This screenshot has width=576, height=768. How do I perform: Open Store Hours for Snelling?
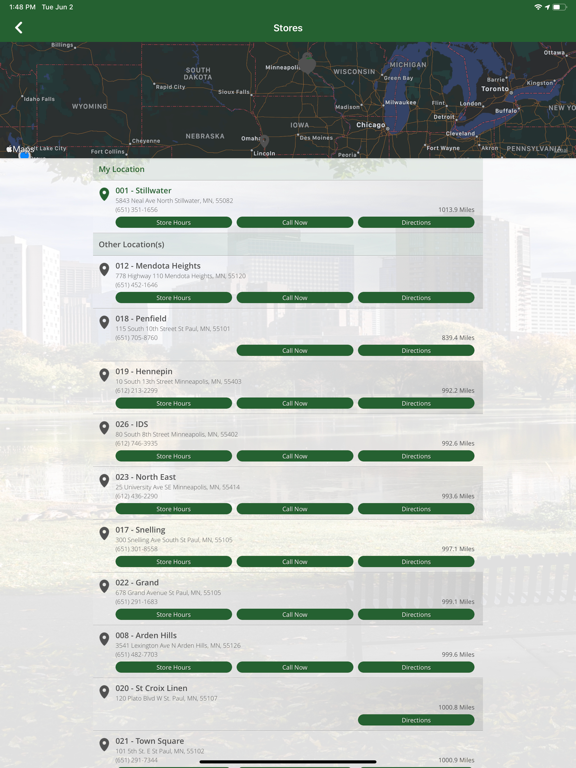point(173,562)
